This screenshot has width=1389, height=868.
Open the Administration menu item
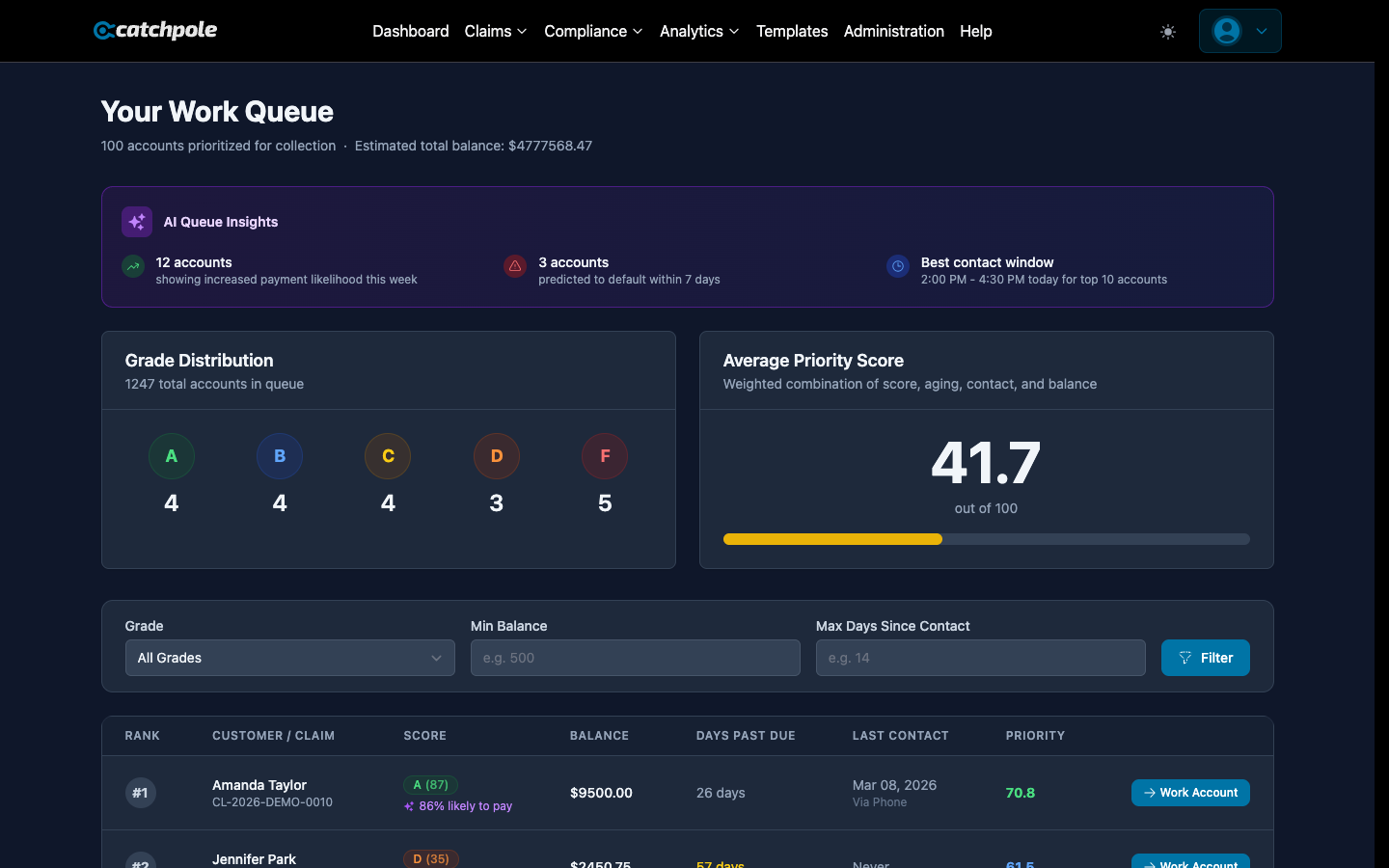pyautogui.click(x=894, y=31)
